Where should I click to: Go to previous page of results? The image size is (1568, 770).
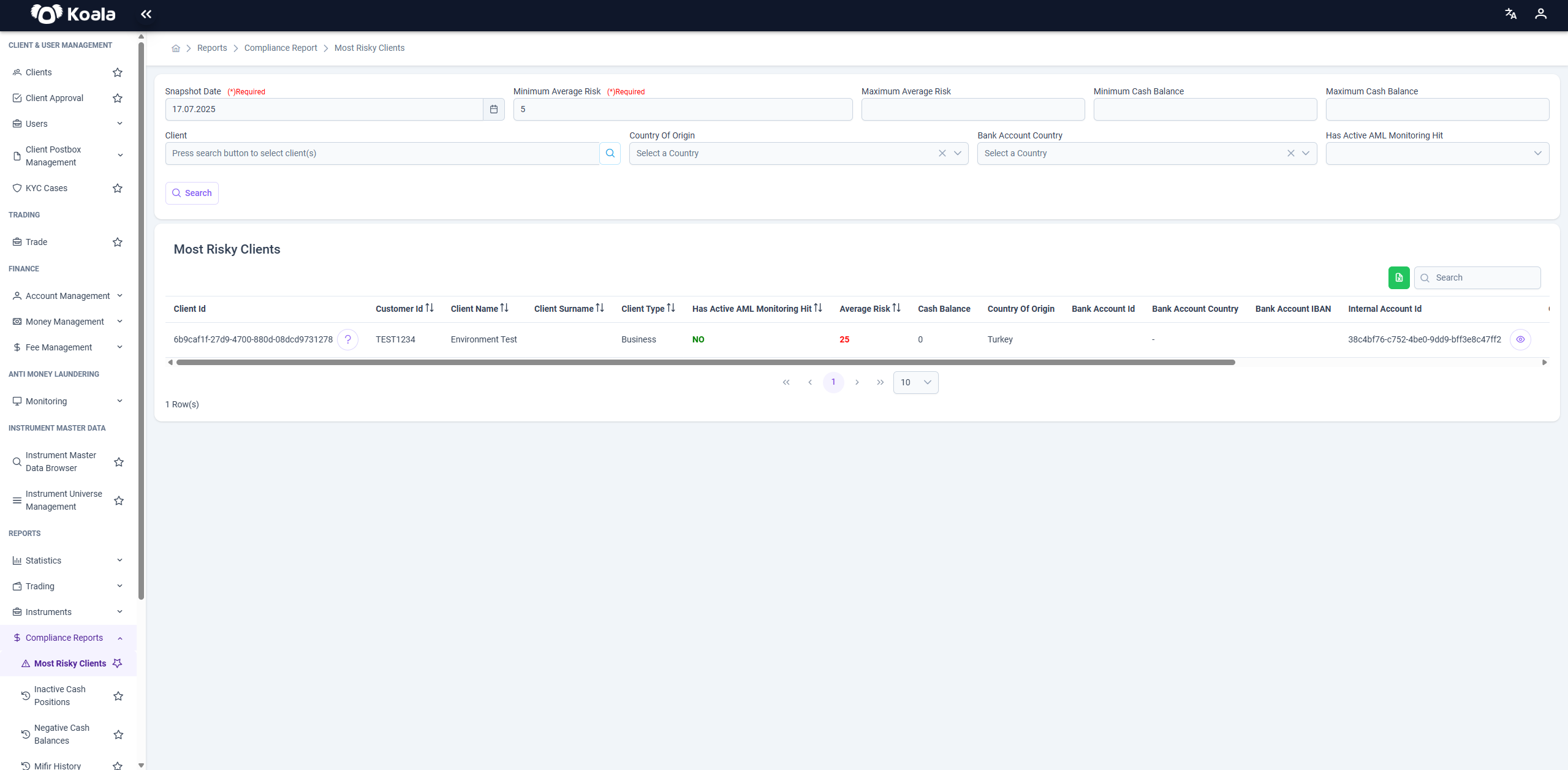click(810, 382)
